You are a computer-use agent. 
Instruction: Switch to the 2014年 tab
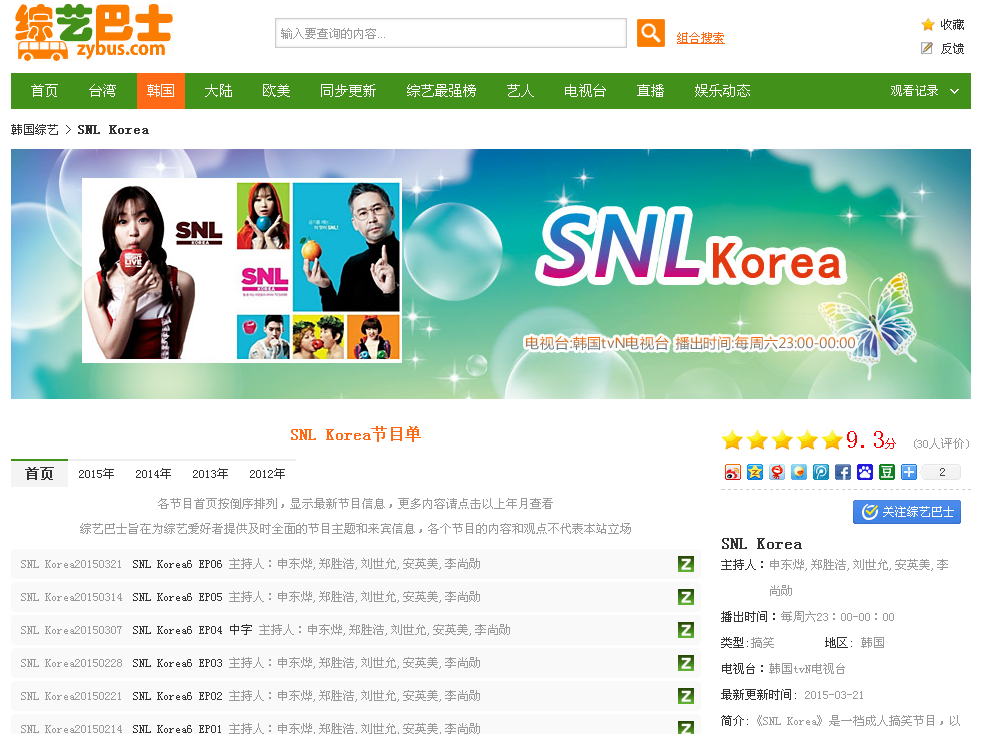coord(153,474)
